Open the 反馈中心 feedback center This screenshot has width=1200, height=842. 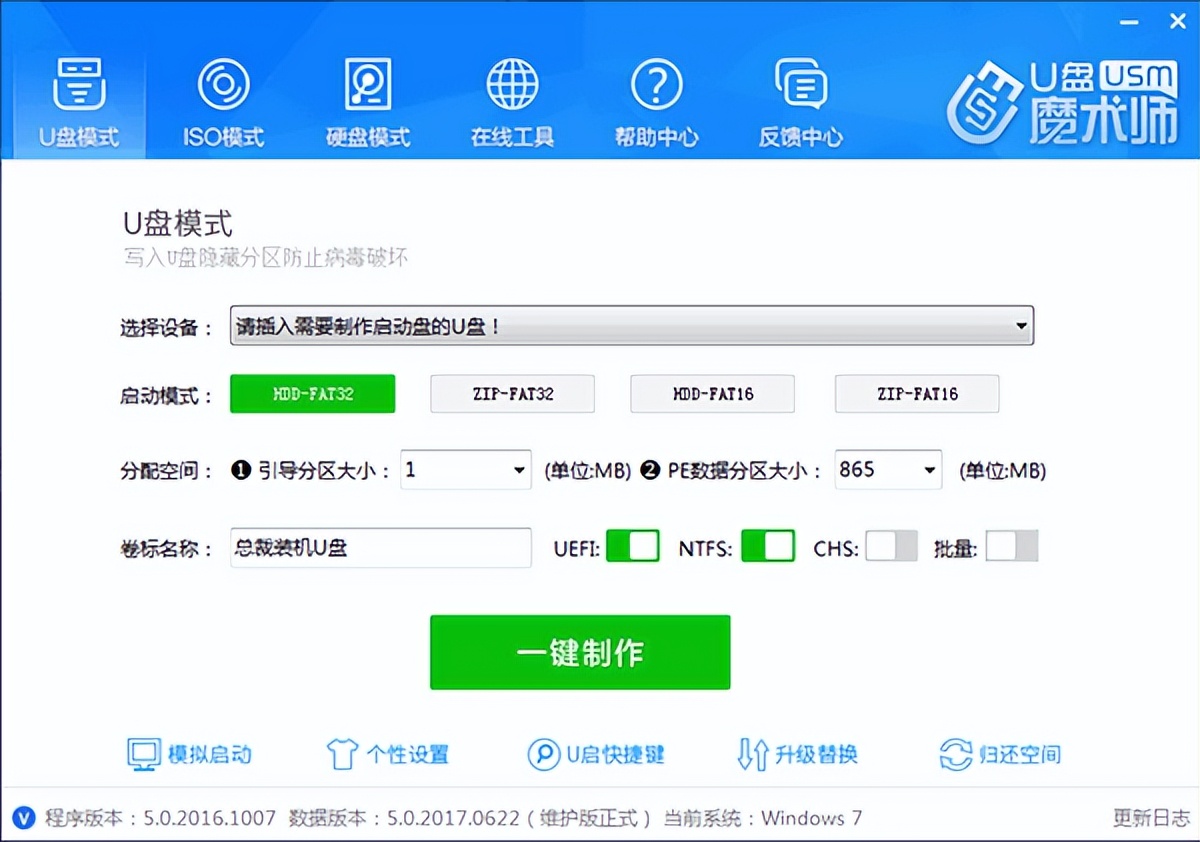[x=800, y=97]
